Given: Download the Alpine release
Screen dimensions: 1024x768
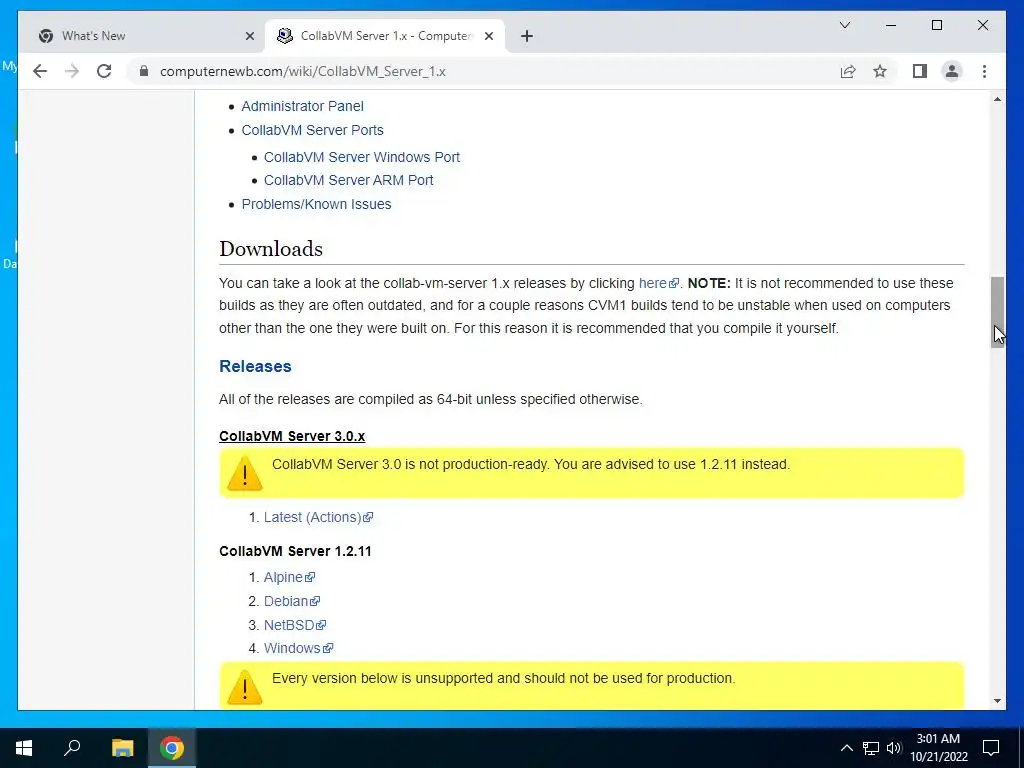Looking at the screenshot, I should [x=289, y=577].
